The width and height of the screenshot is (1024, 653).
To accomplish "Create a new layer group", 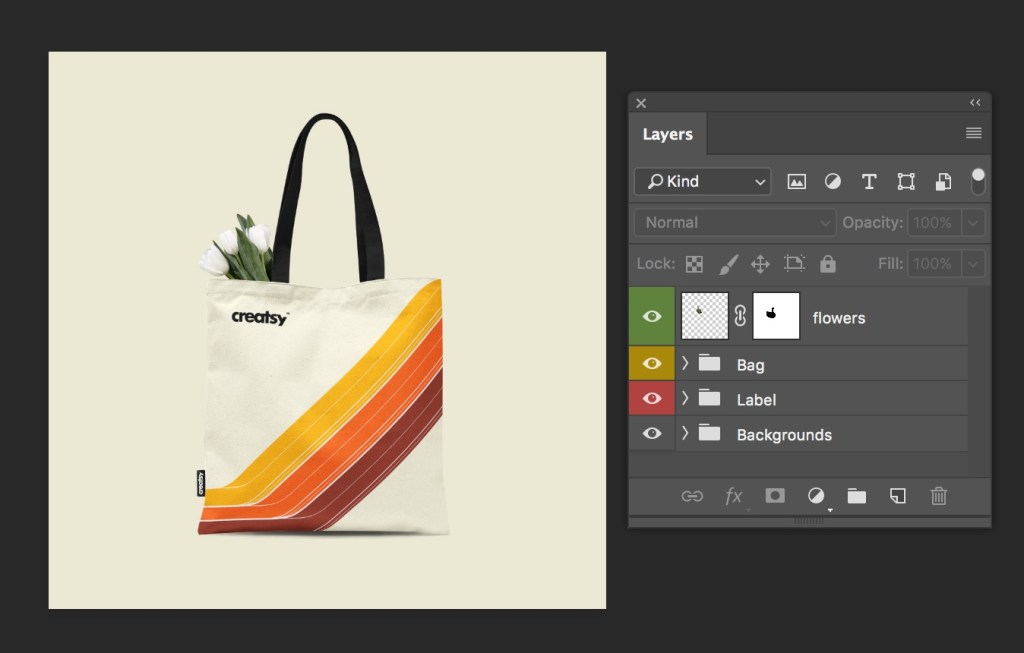I will coord(856,496).
